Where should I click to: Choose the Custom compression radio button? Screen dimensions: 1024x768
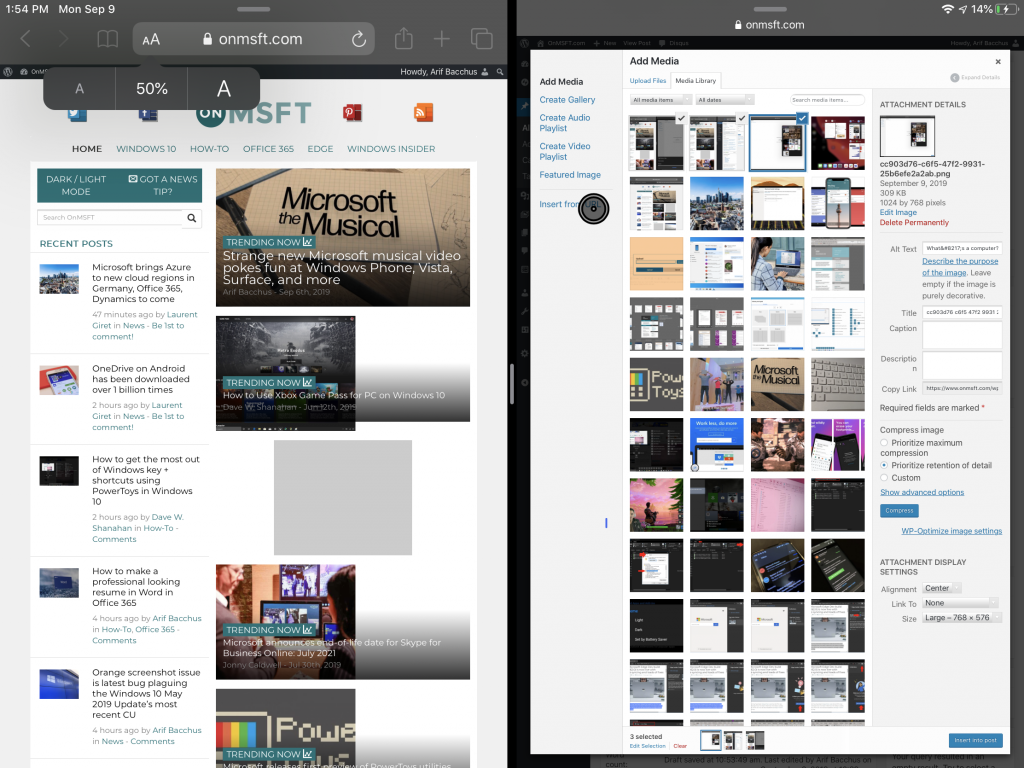tap(884, 478)
